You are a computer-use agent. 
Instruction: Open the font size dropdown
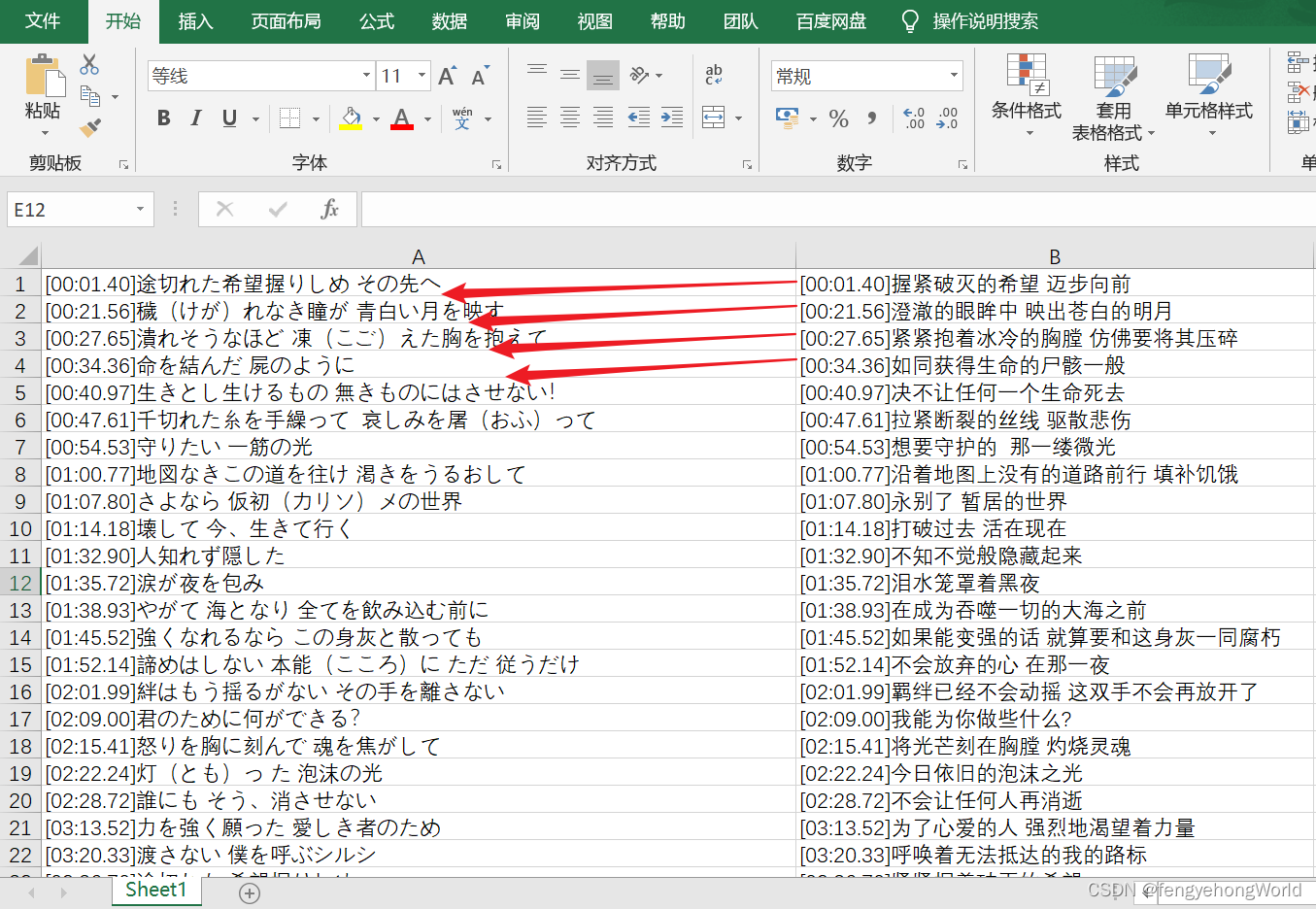pos(422,76)
